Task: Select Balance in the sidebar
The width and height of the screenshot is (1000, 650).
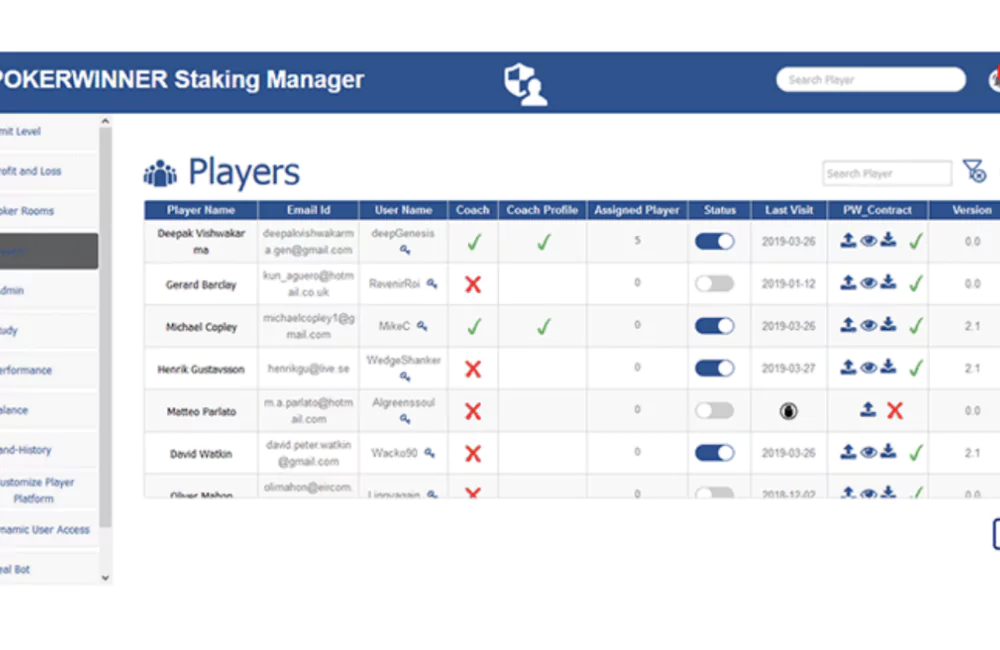Action: [x=48, y=410]
